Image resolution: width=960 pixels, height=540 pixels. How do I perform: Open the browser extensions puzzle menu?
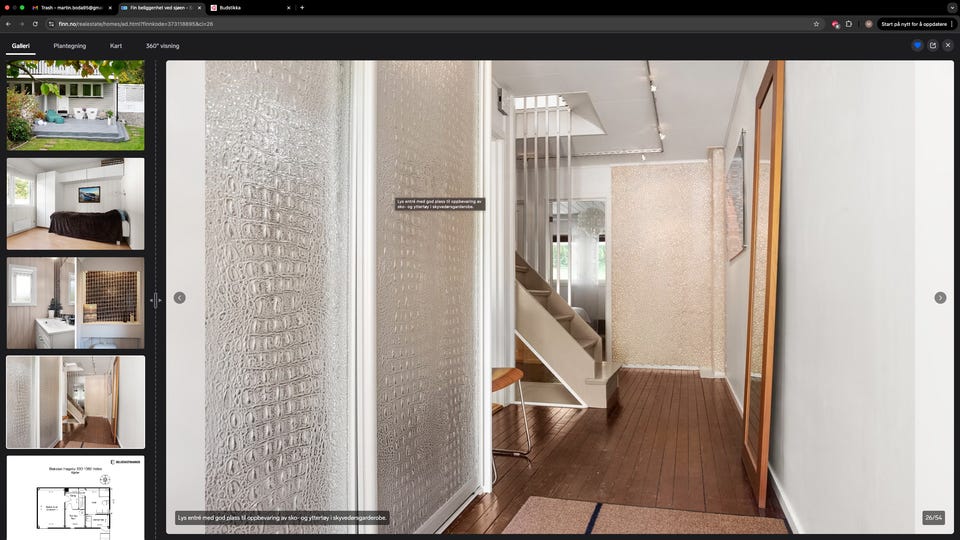point(849,24)
